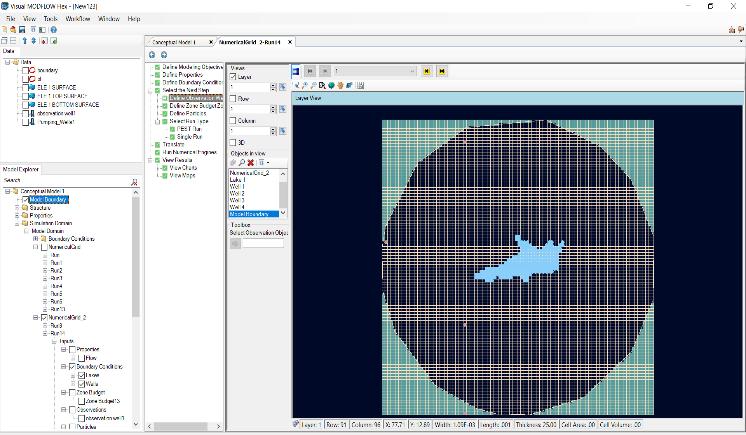This screenshot has height=435, width=746.
Task: Open the settings dropdown beside the red X
Action: [x=263, y=163]
